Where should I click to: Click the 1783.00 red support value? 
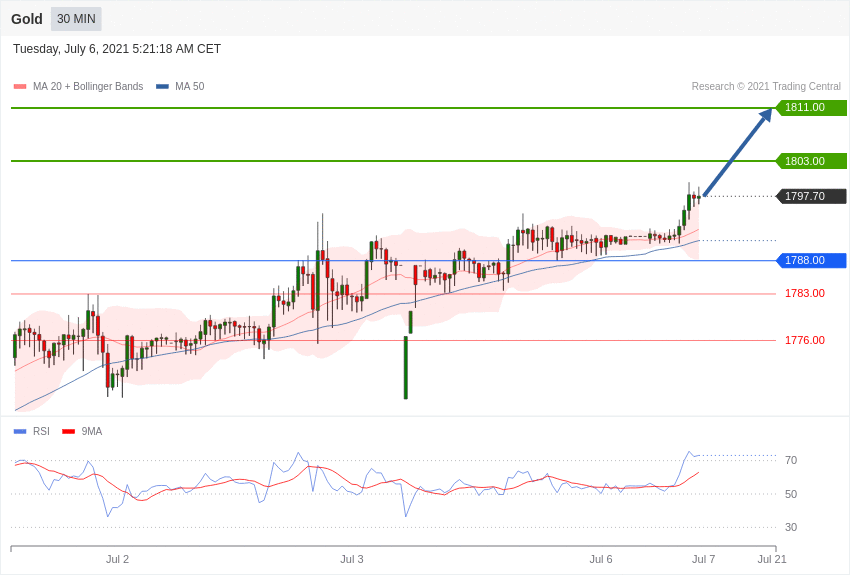[804, 293]
